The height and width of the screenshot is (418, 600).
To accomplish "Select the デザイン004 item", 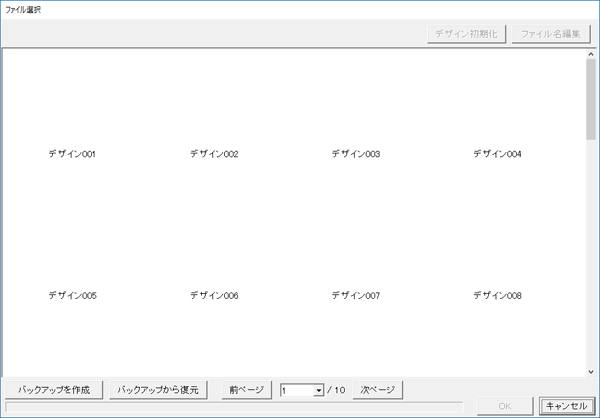I will coord(497,154).
